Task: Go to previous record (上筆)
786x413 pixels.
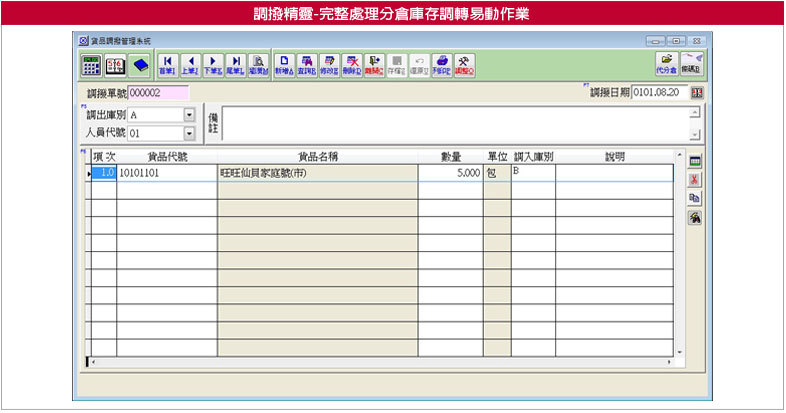Action: tap(190, 65)
